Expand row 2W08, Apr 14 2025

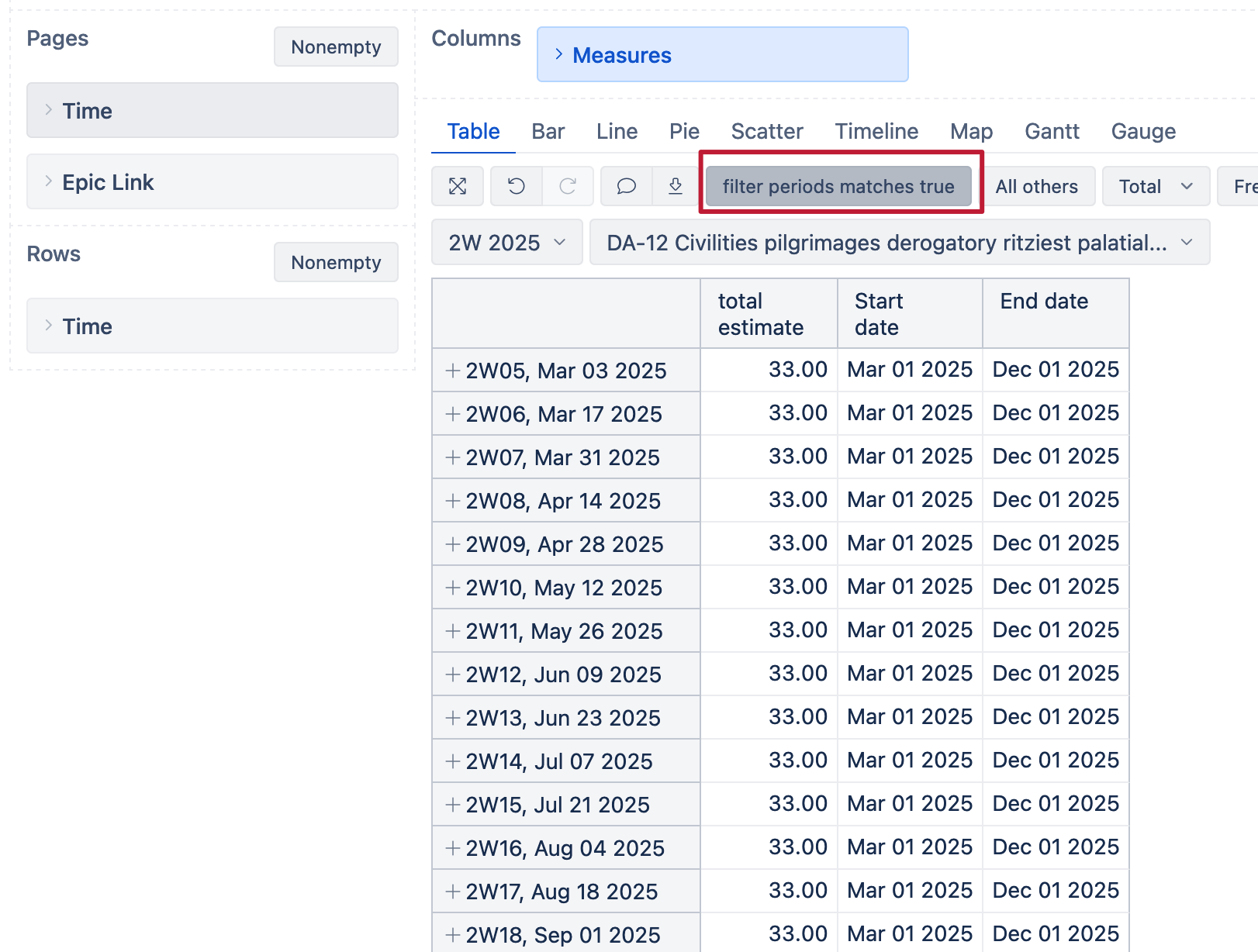point(453,501)
